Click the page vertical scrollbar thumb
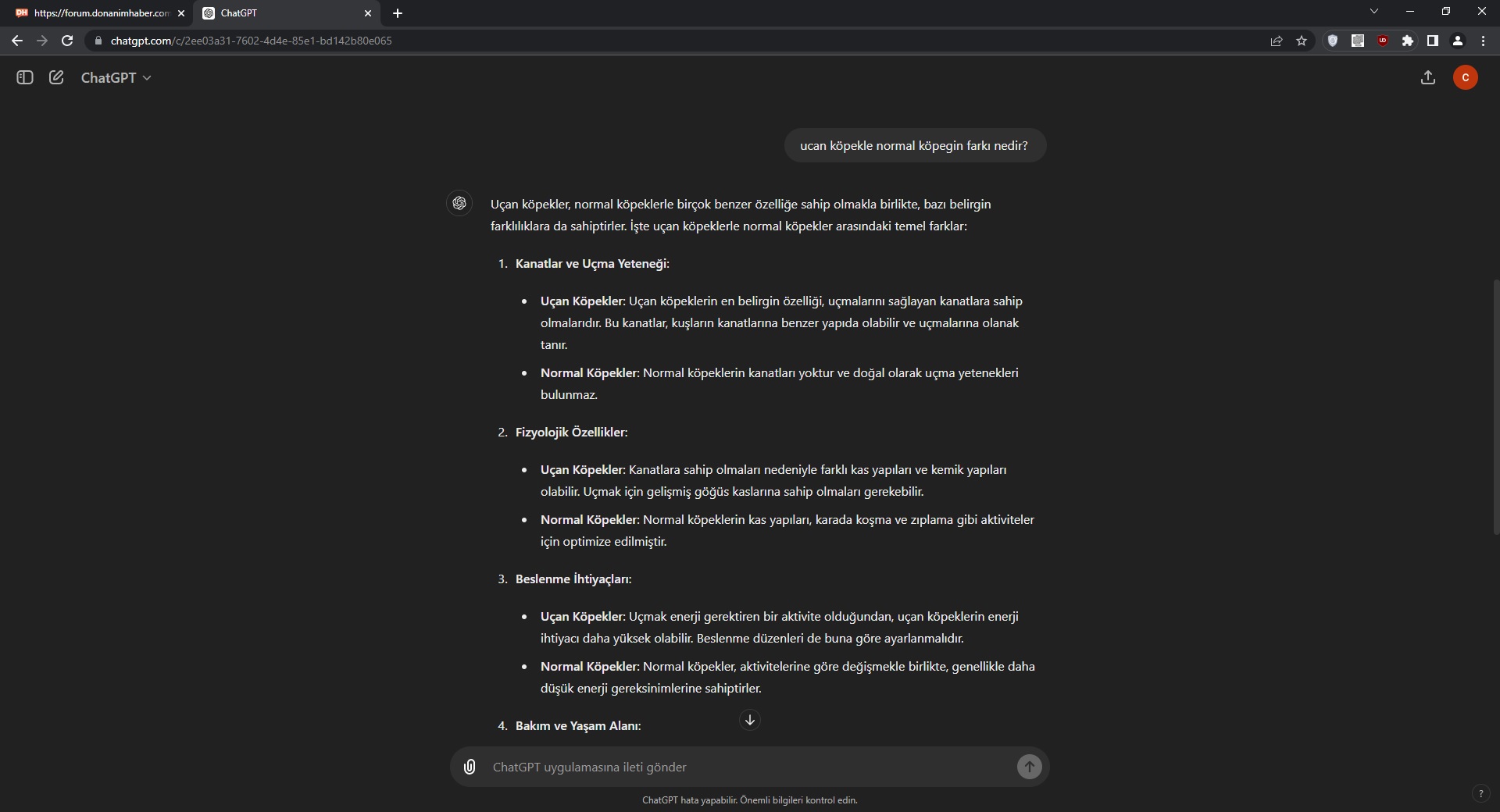1500x812 pixels. 1495,406
